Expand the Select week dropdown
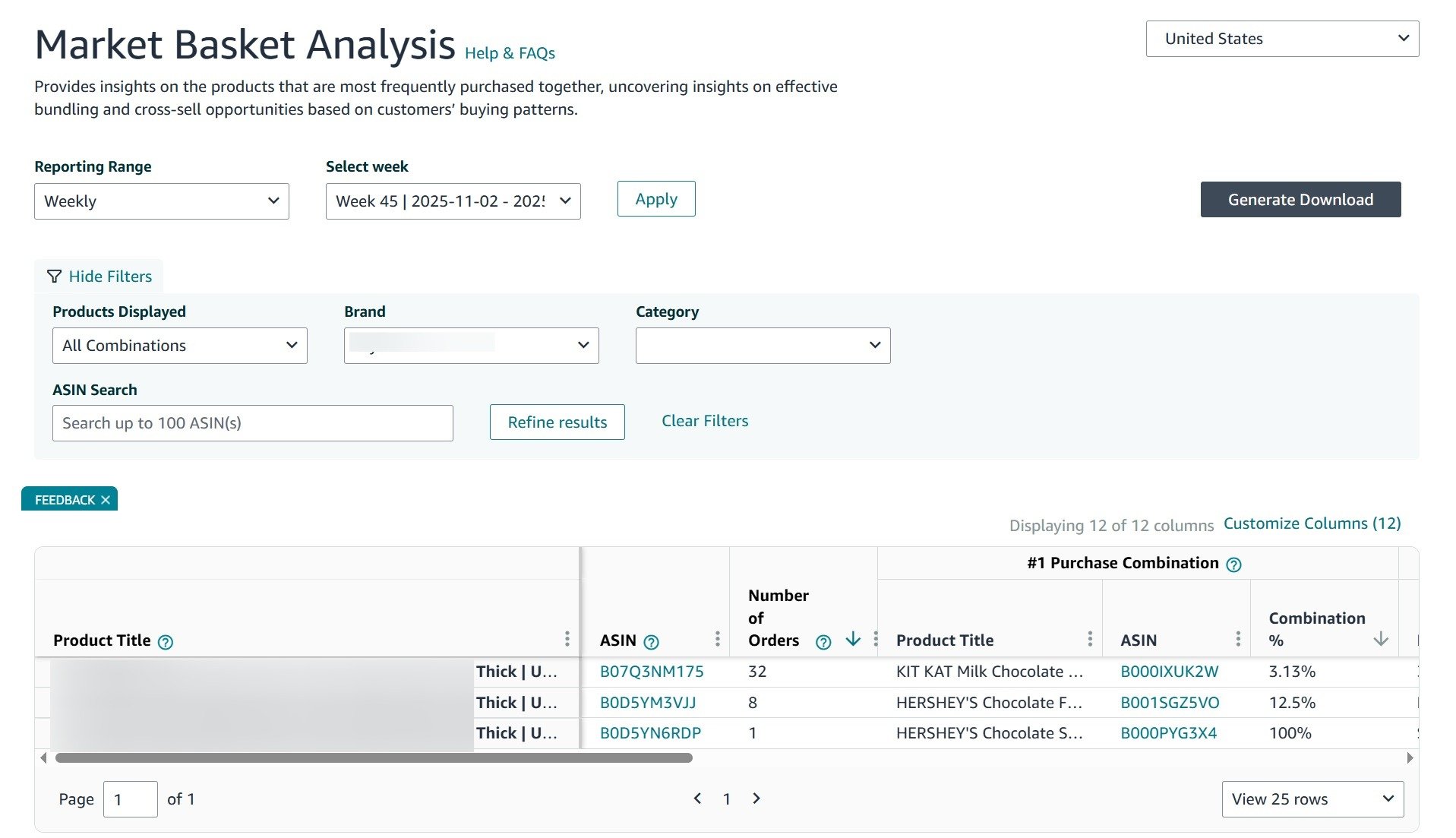The width and height of the screenshot is (1456, 838). [x=453, y=201]
